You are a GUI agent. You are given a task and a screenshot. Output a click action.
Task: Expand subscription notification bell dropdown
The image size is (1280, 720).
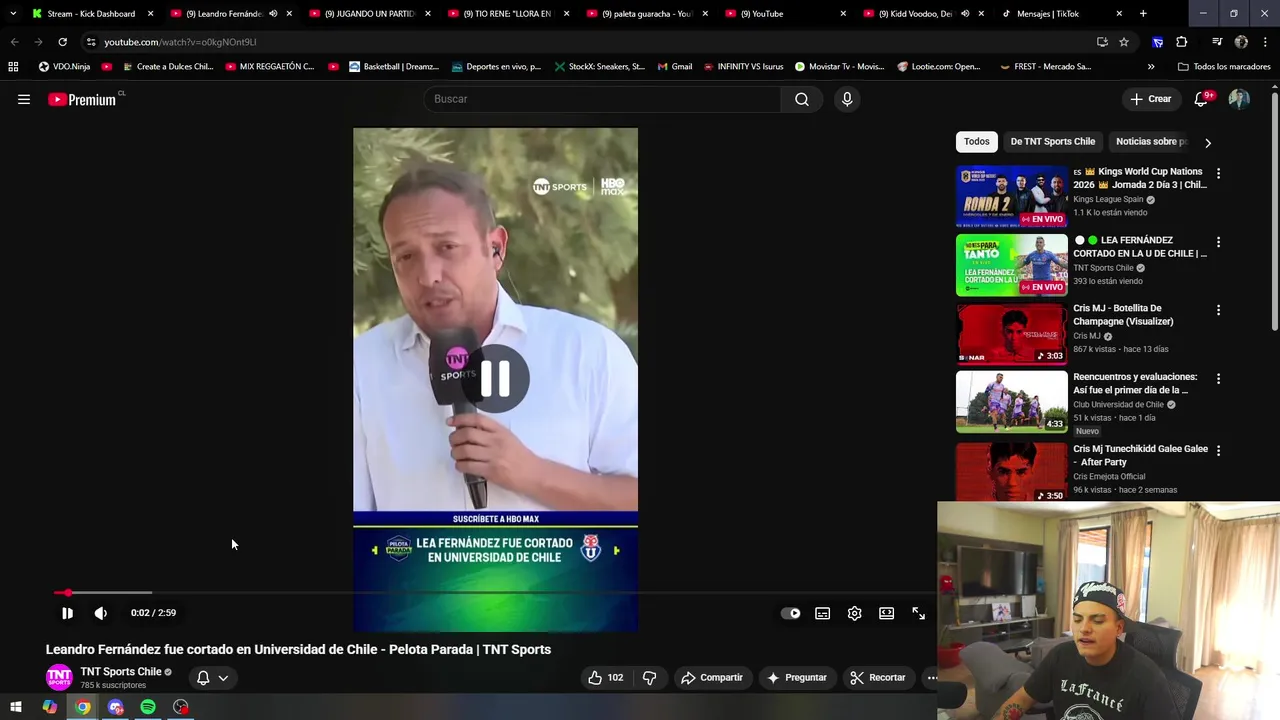pos(212,677)
